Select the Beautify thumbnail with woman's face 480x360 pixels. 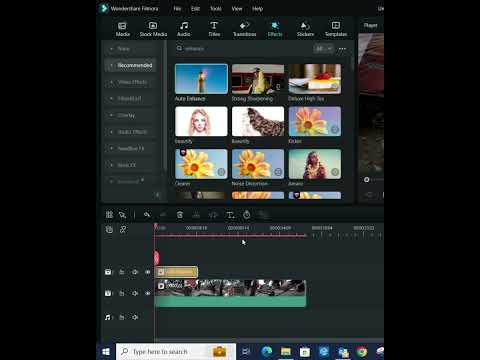point(201,121)
